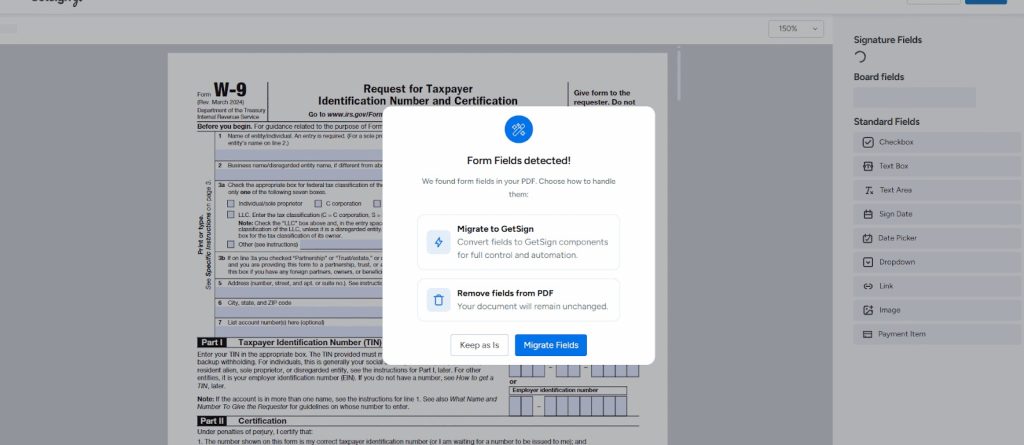Image resolution: width=1024 pixels, height=445 pixels.
Task: Select the Link field icon
Action: click(868, 286)
